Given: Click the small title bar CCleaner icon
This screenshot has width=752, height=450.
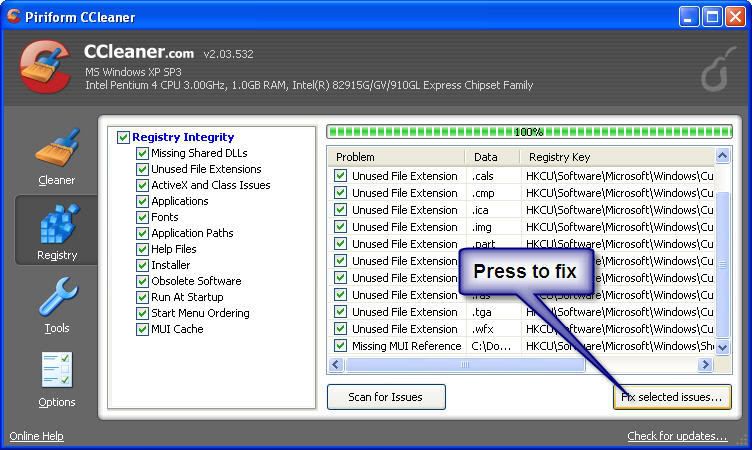Looking at the screenshot, I should point(13,16).
